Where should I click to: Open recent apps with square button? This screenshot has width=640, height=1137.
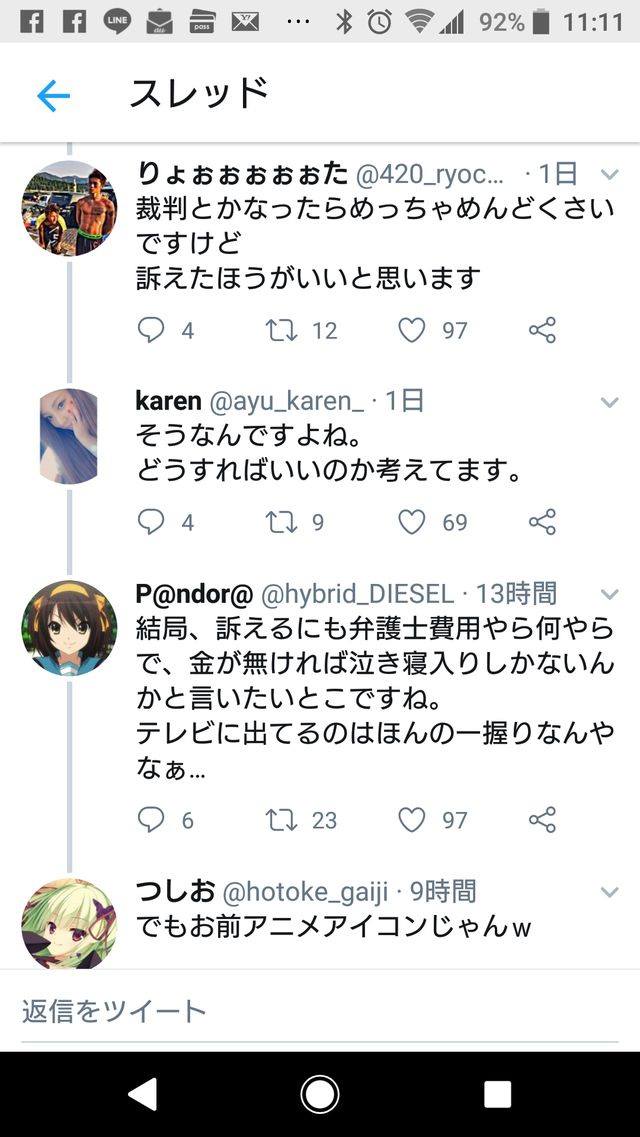[497, 1094]
